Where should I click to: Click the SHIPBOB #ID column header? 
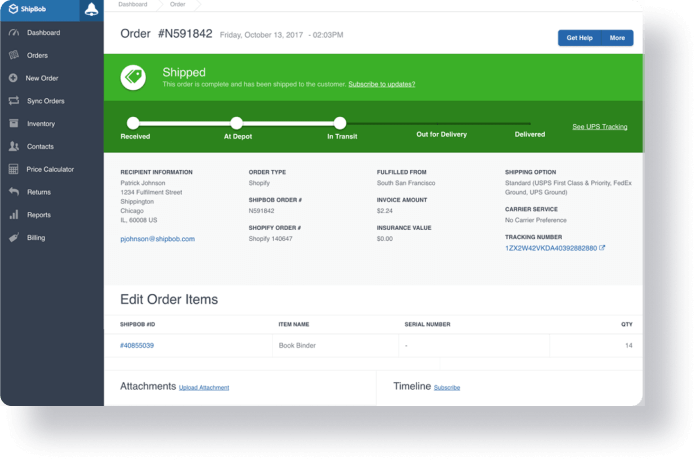[138, 325]
